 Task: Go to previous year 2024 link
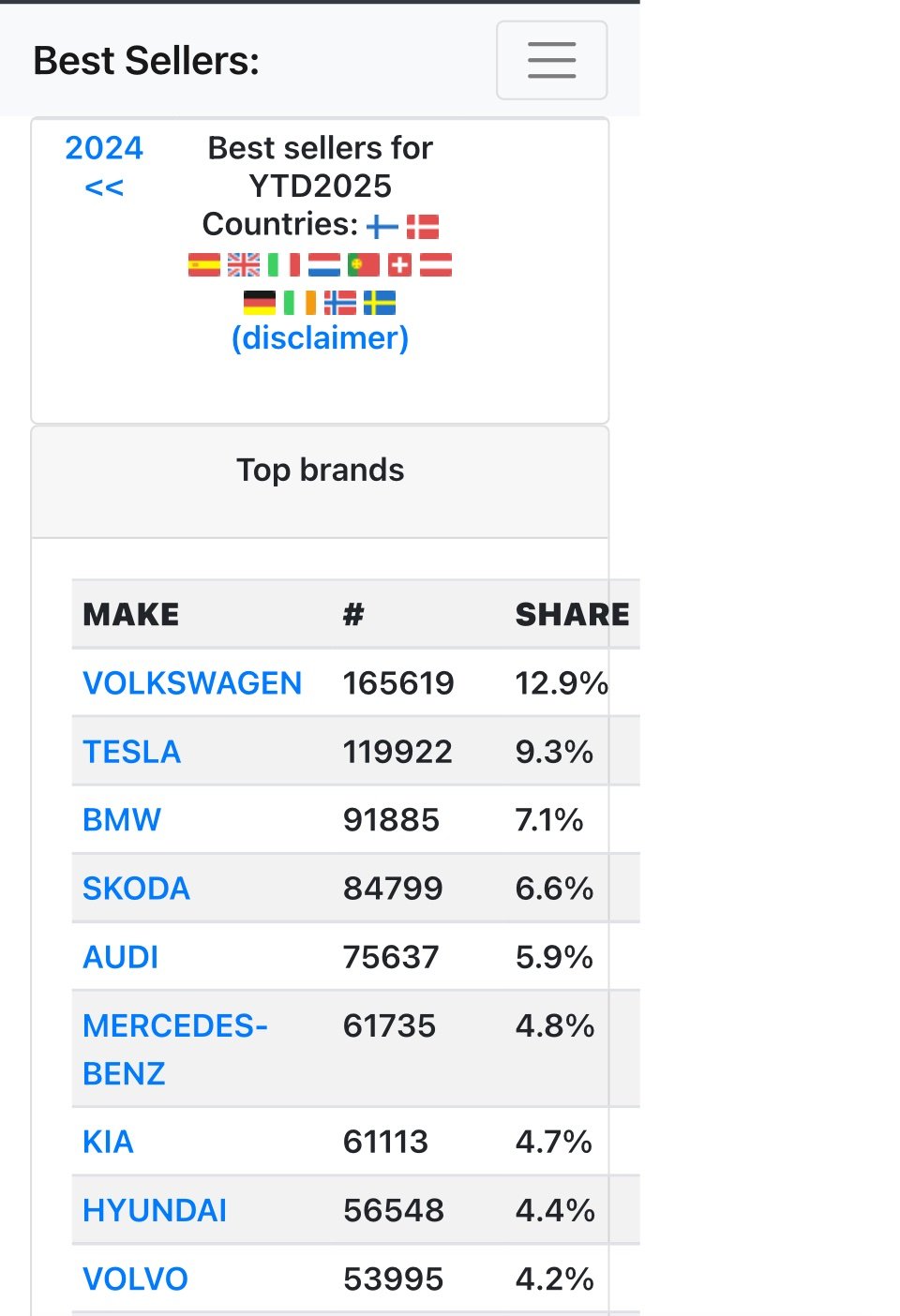coord(104,167)
